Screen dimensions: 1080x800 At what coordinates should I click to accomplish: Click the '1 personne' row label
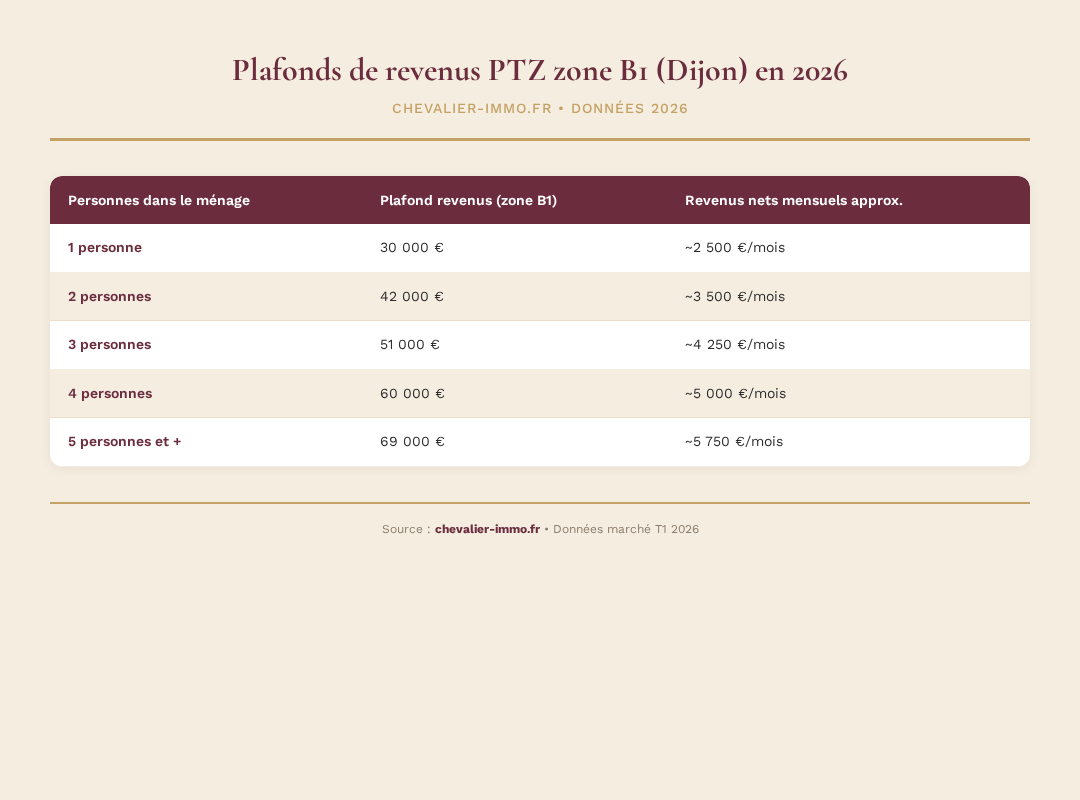(x=105, y=248)
